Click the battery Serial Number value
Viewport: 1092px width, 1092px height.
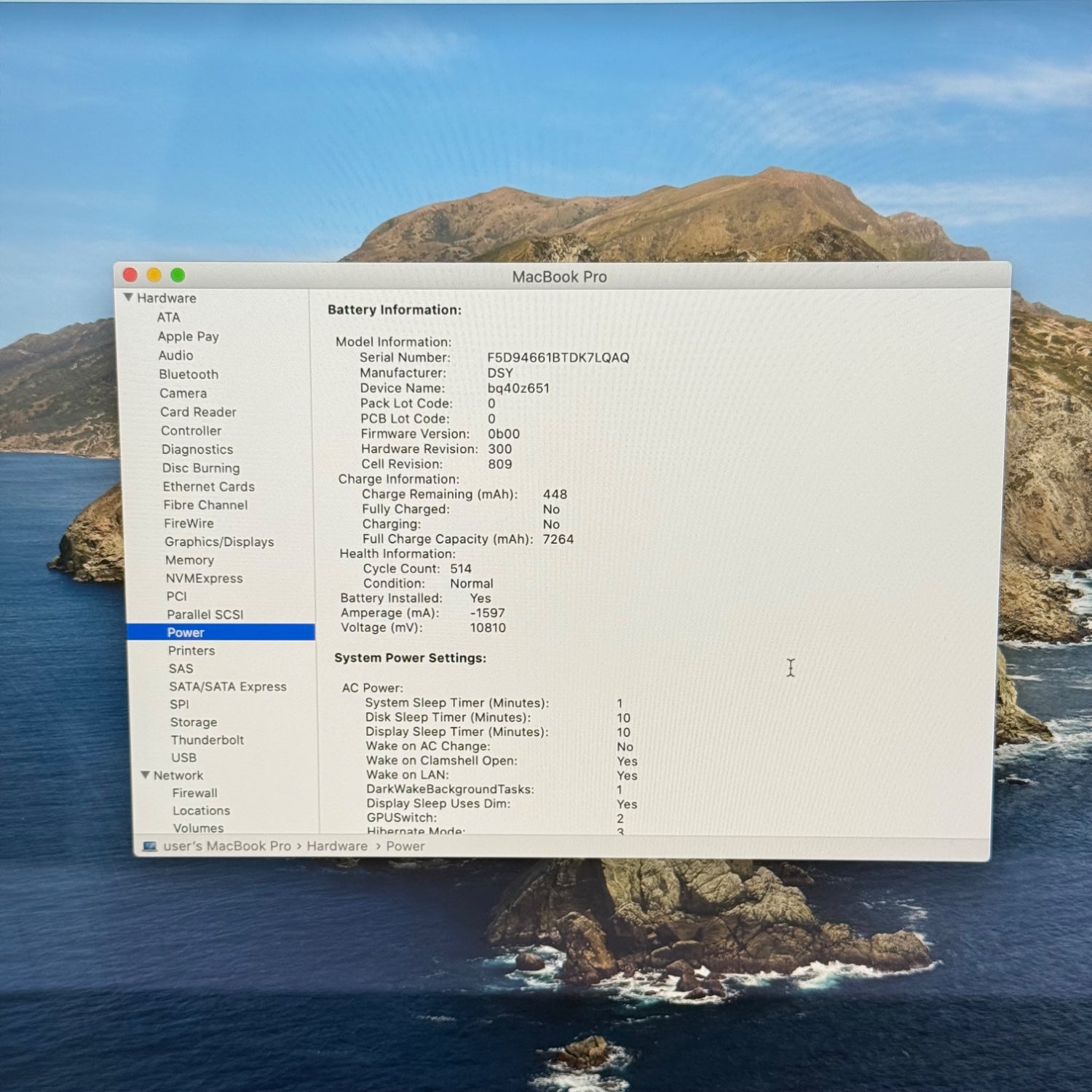tap(558, 357)
